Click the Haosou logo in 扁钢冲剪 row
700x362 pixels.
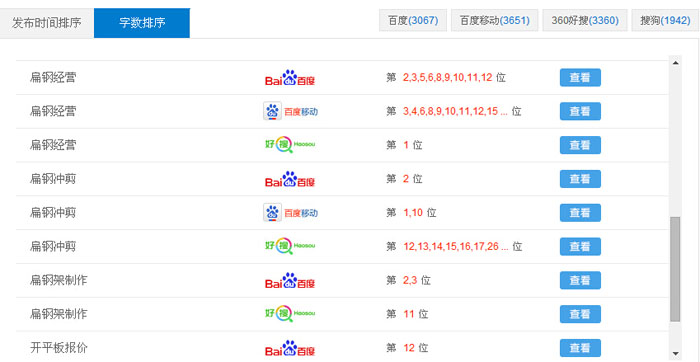click(x=290, y=246)
